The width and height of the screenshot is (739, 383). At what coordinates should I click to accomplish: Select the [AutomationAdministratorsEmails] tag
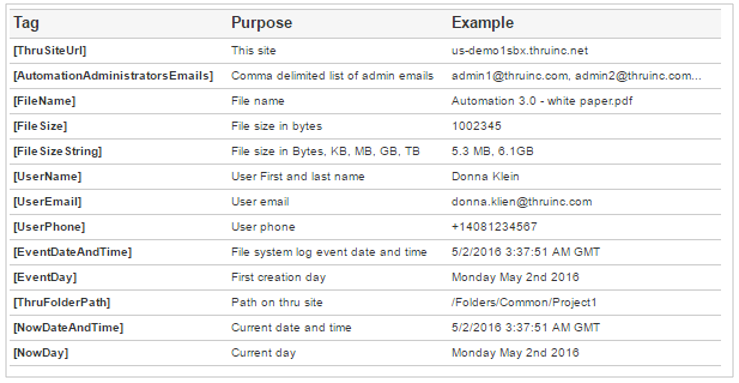[113, 76]
